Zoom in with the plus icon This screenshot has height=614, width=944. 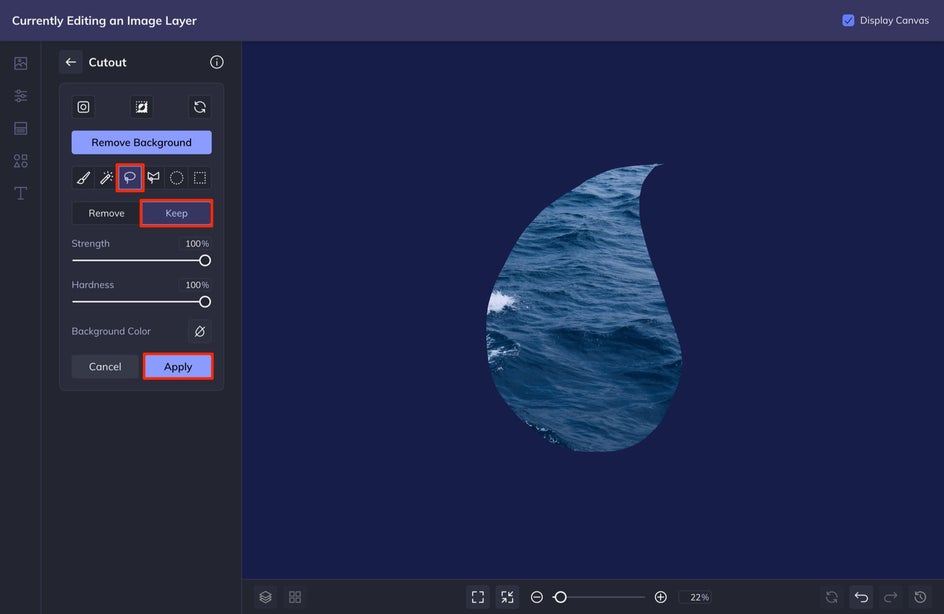tap(660, 597)
